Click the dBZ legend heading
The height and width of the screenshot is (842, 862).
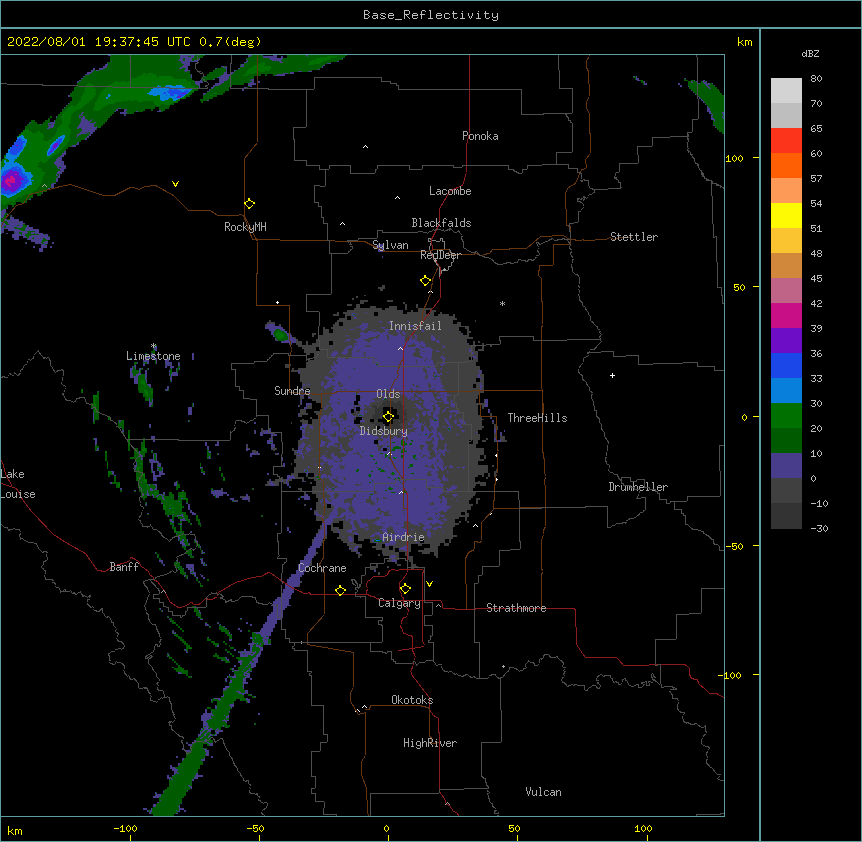tap(810, 53)
